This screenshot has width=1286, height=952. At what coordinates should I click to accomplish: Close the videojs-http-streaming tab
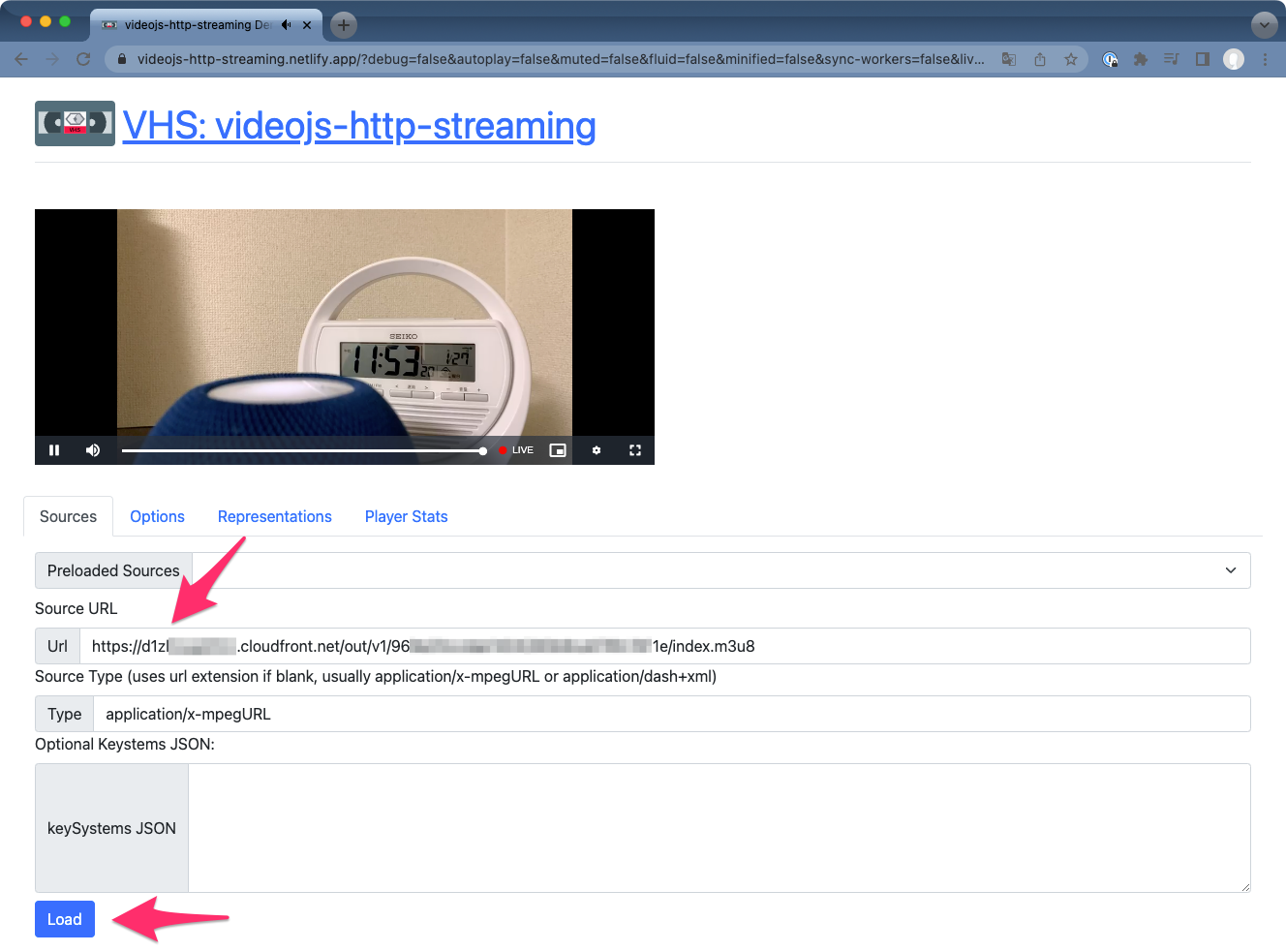pyautogui.click(x=307, y=25)
